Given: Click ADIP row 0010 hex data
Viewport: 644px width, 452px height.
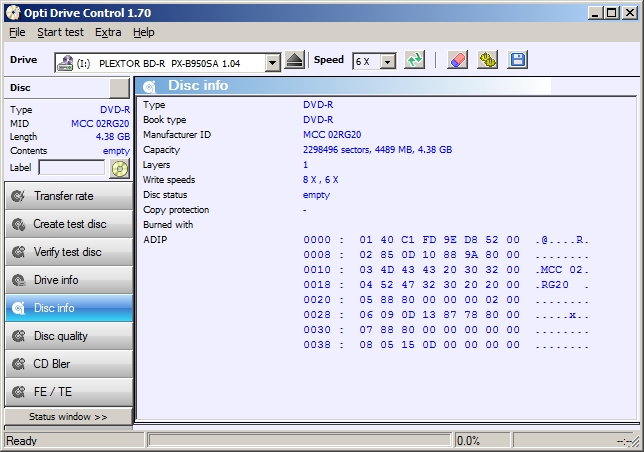Looking at the screenshot, I should [x=439, y=270].
